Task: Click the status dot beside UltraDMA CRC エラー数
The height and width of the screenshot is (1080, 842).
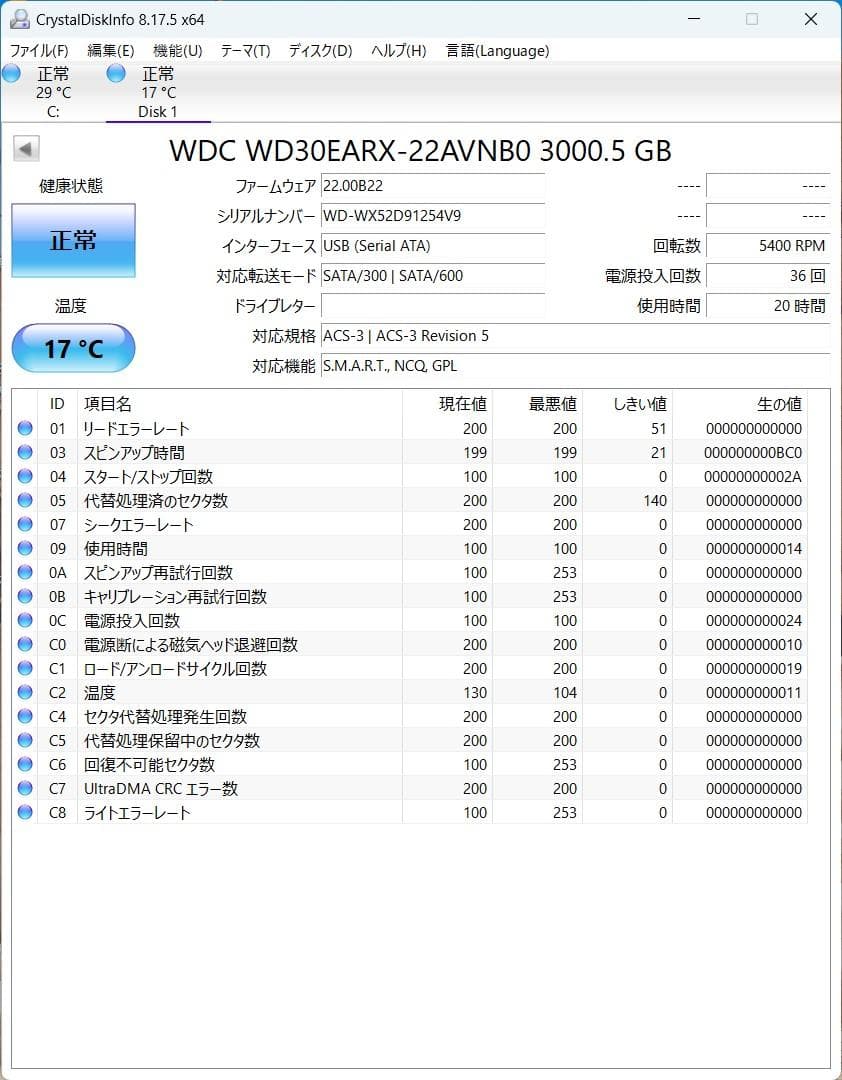Action: tap(25, 788)
